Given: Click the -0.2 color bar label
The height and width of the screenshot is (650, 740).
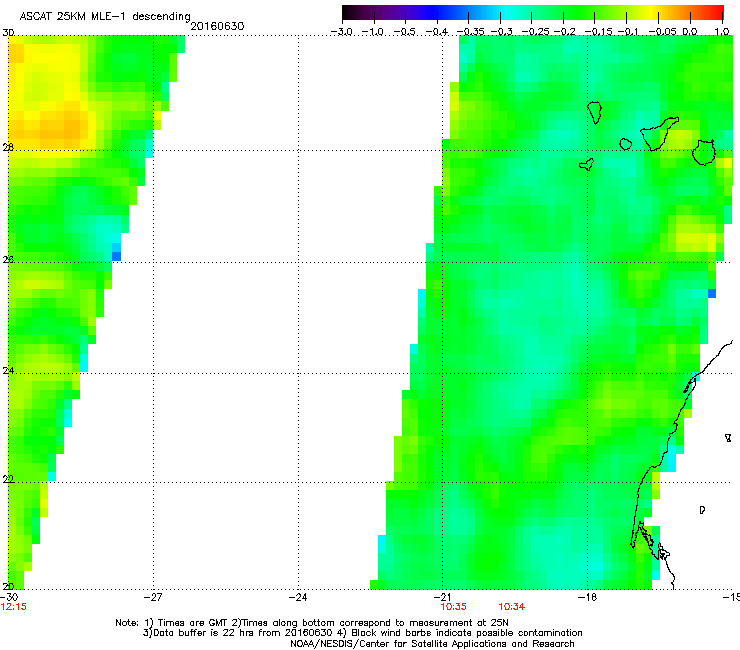Looking at the screenshot, I should [565, 32].
